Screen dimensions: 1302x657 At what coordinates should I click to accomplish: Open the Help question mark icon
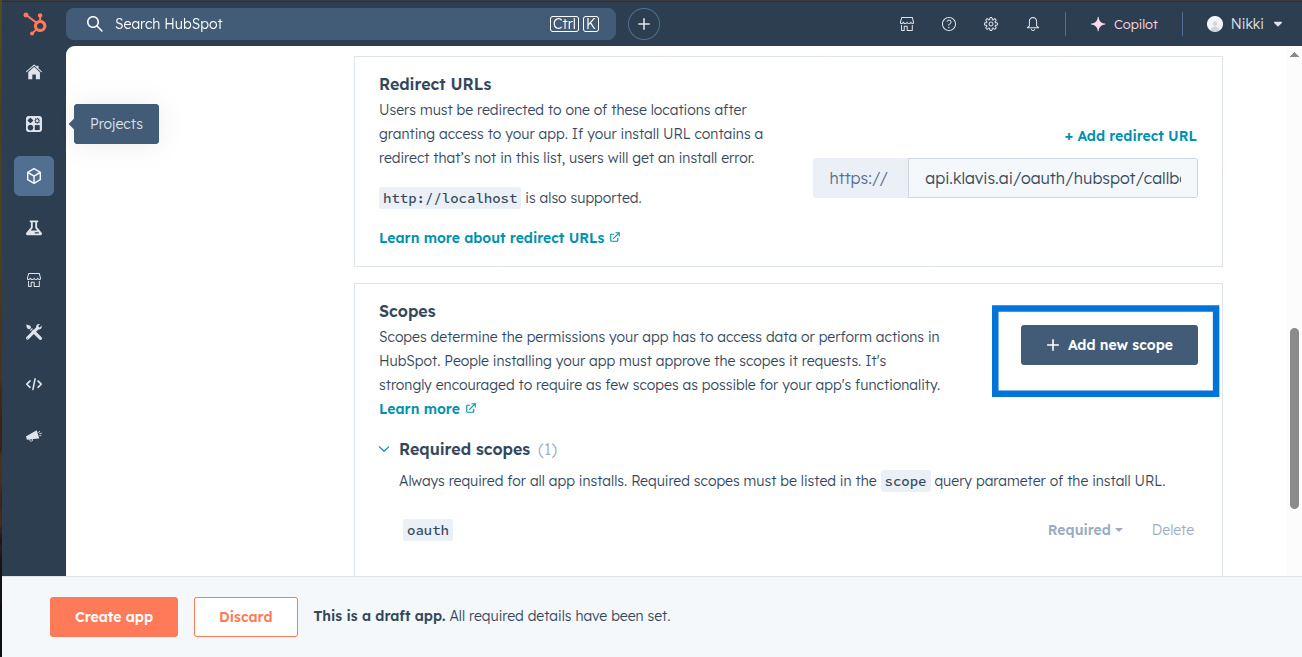coord(949,24)
